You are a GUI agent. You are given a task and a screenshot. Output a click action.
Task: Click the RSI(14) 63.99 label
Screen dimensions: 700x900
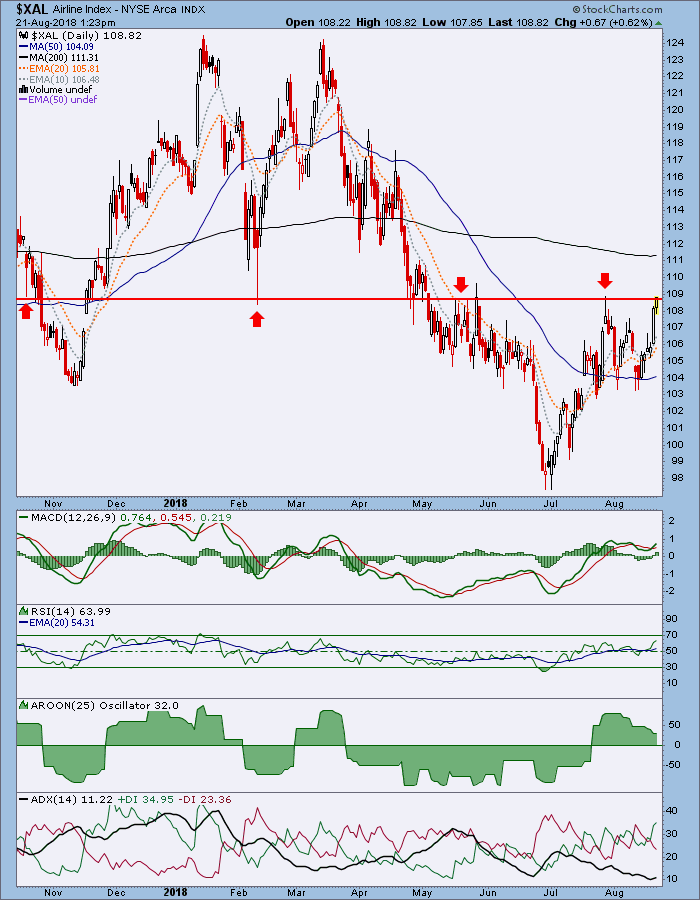69,611
